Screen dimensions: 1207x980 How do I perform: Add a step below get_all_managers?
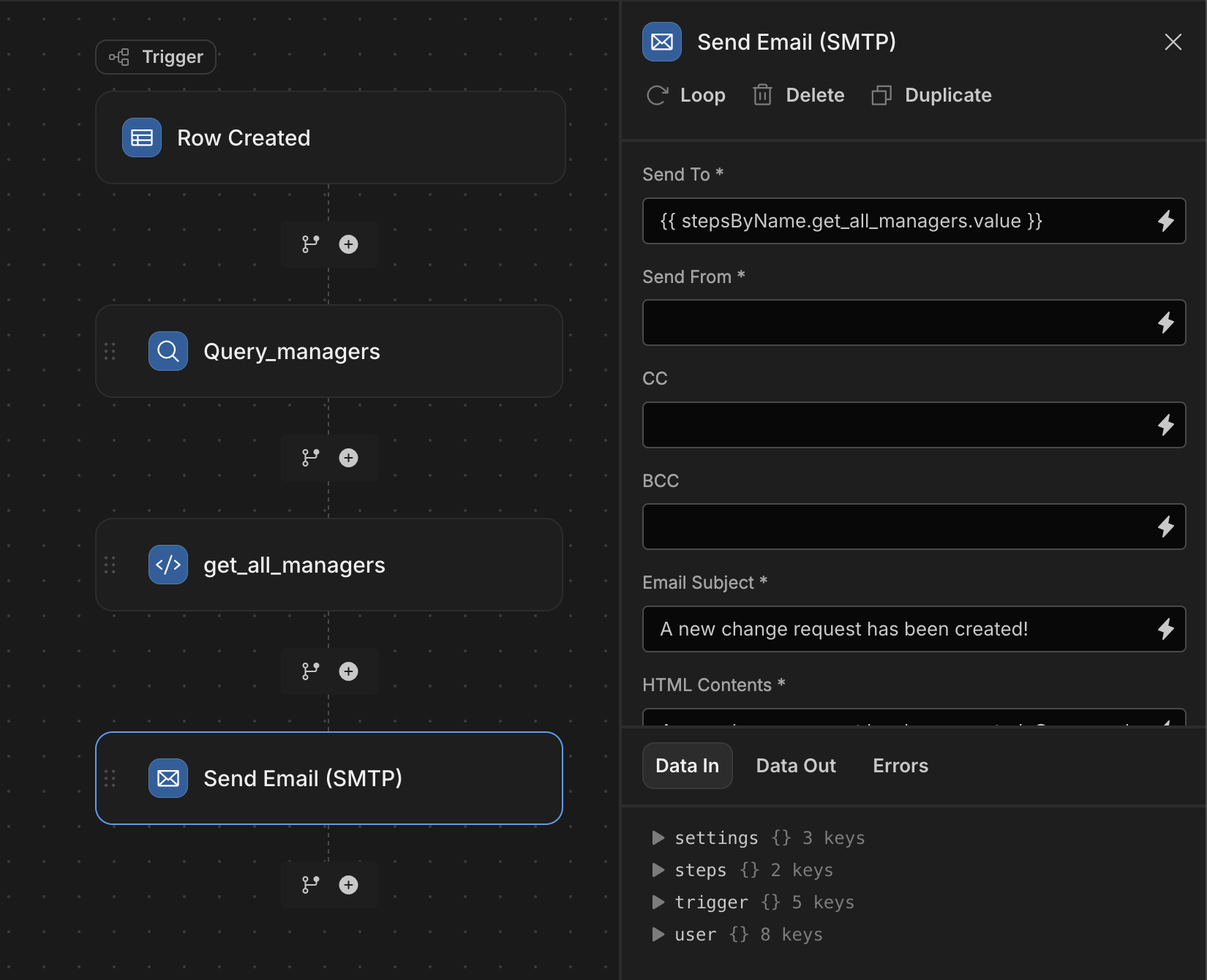pos(349,671)
